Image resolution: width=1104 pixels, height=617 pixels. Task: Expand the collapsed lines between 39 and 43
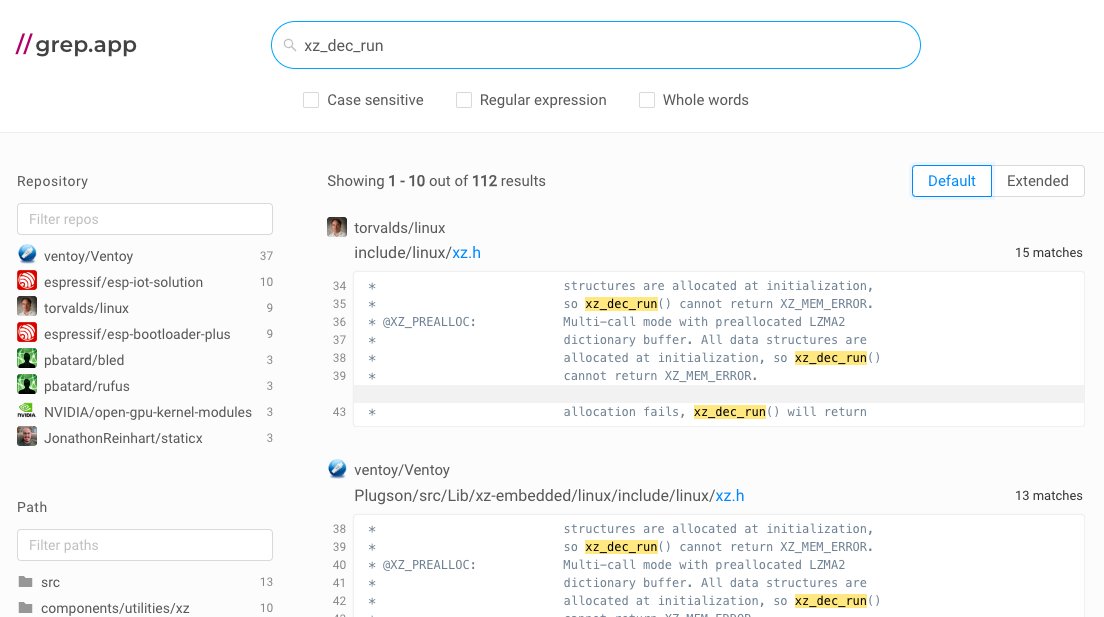pos(718,394)
